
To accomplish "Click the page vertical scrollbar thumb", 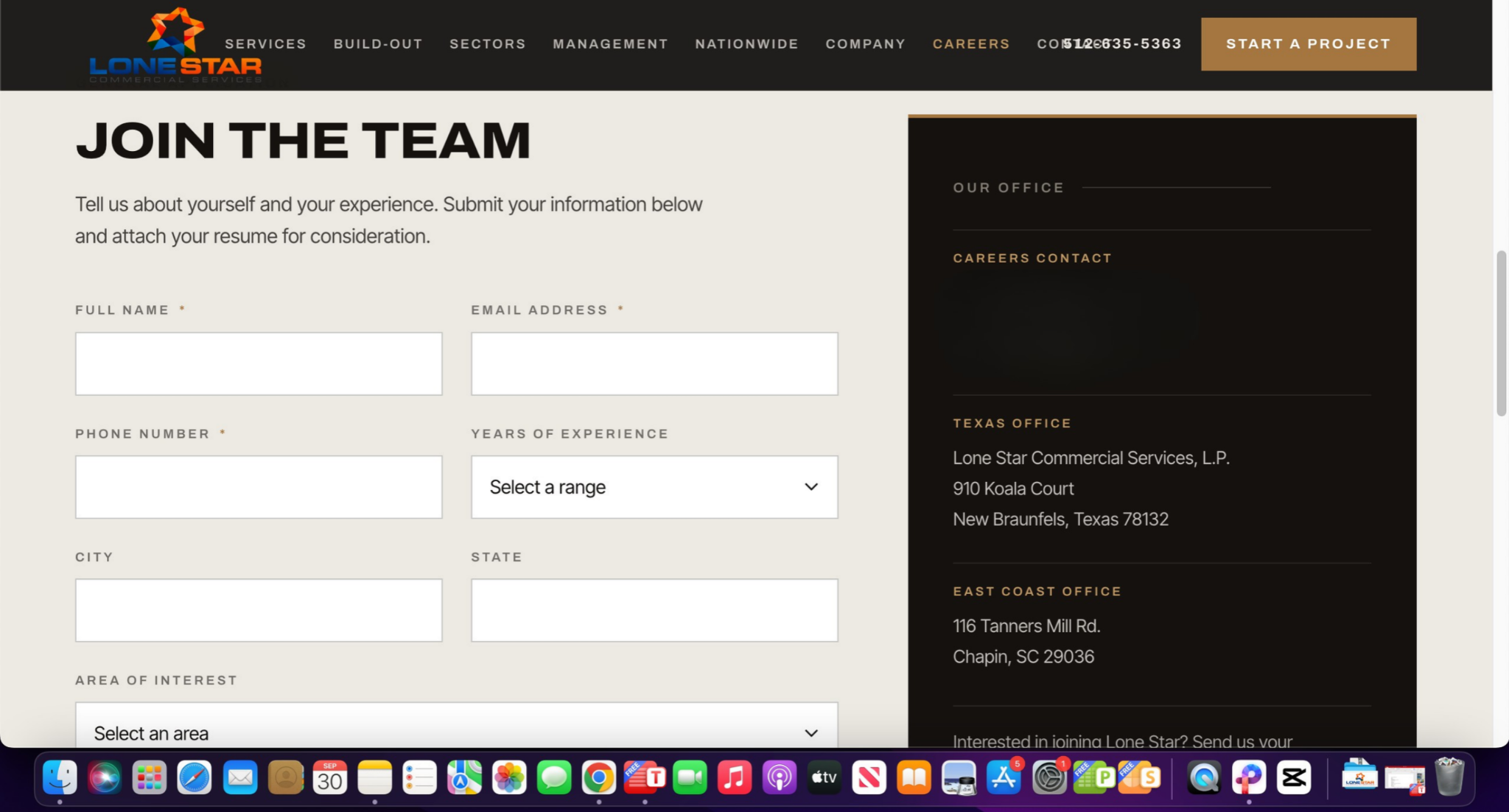I will (1501, 333).
